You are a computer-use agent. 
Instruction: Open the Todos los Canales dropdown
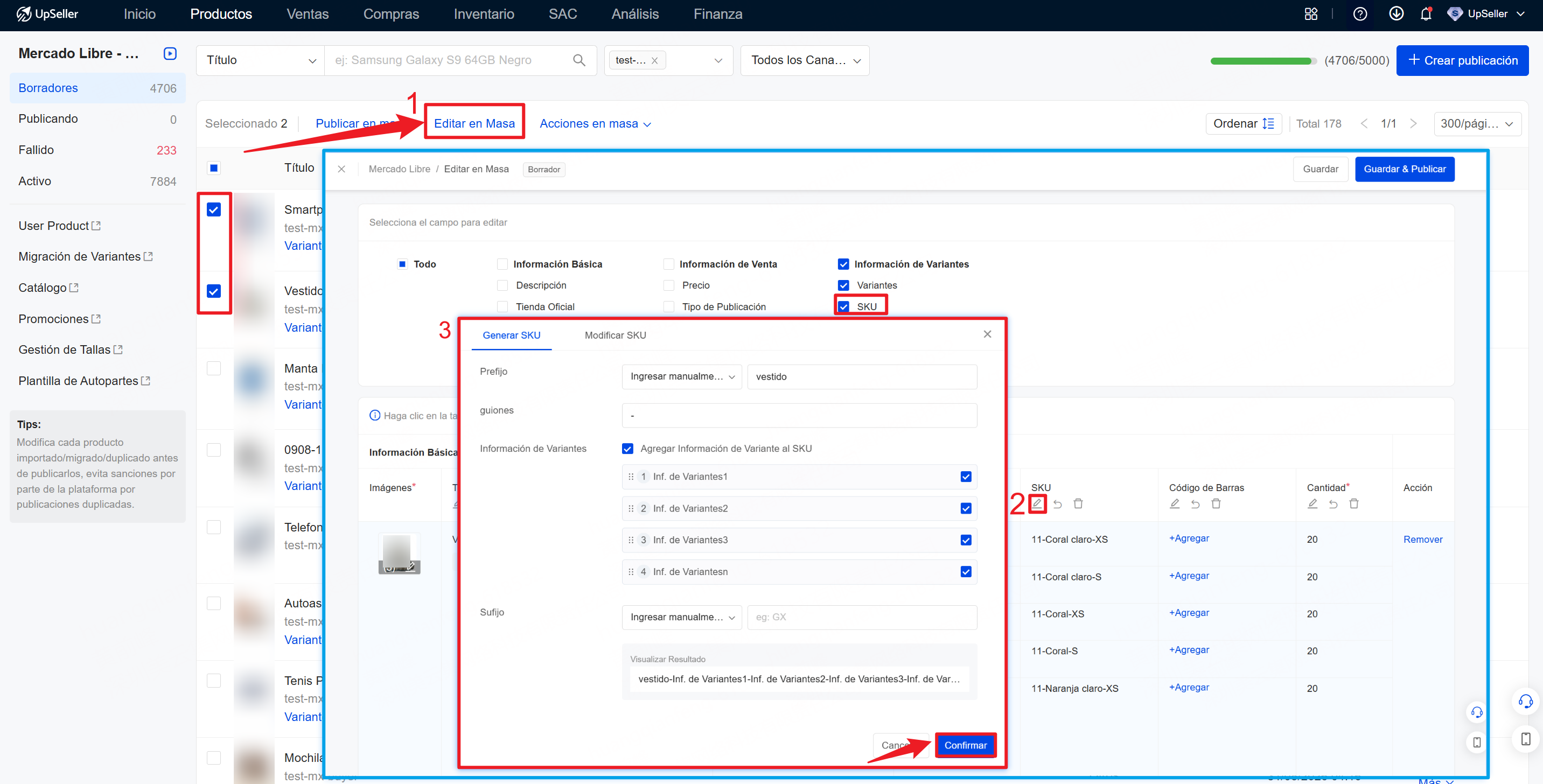(x=805, y=60)
